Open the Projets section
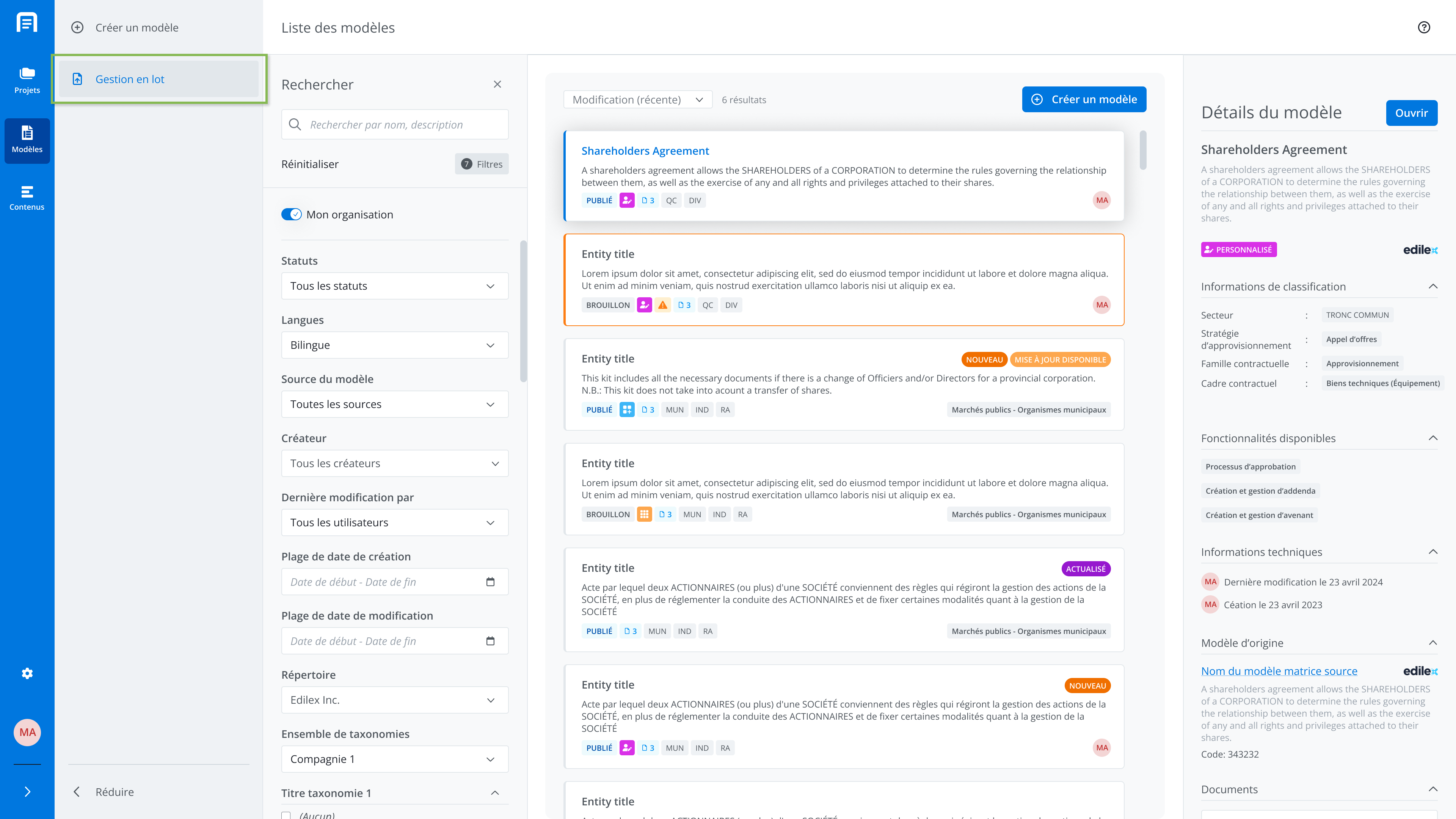 [x=27, y=80]
